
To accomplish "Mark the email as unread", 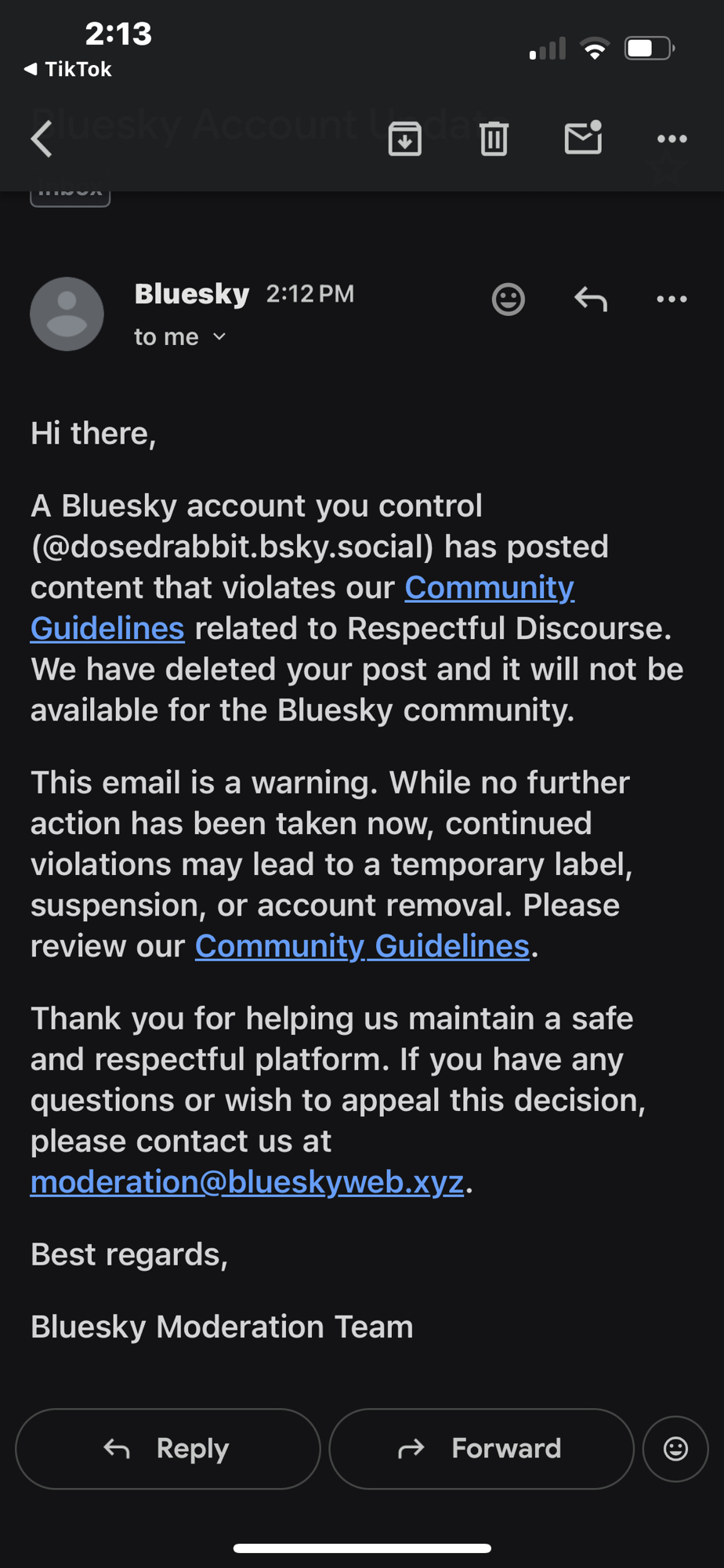I will click(x=583, y=138).
